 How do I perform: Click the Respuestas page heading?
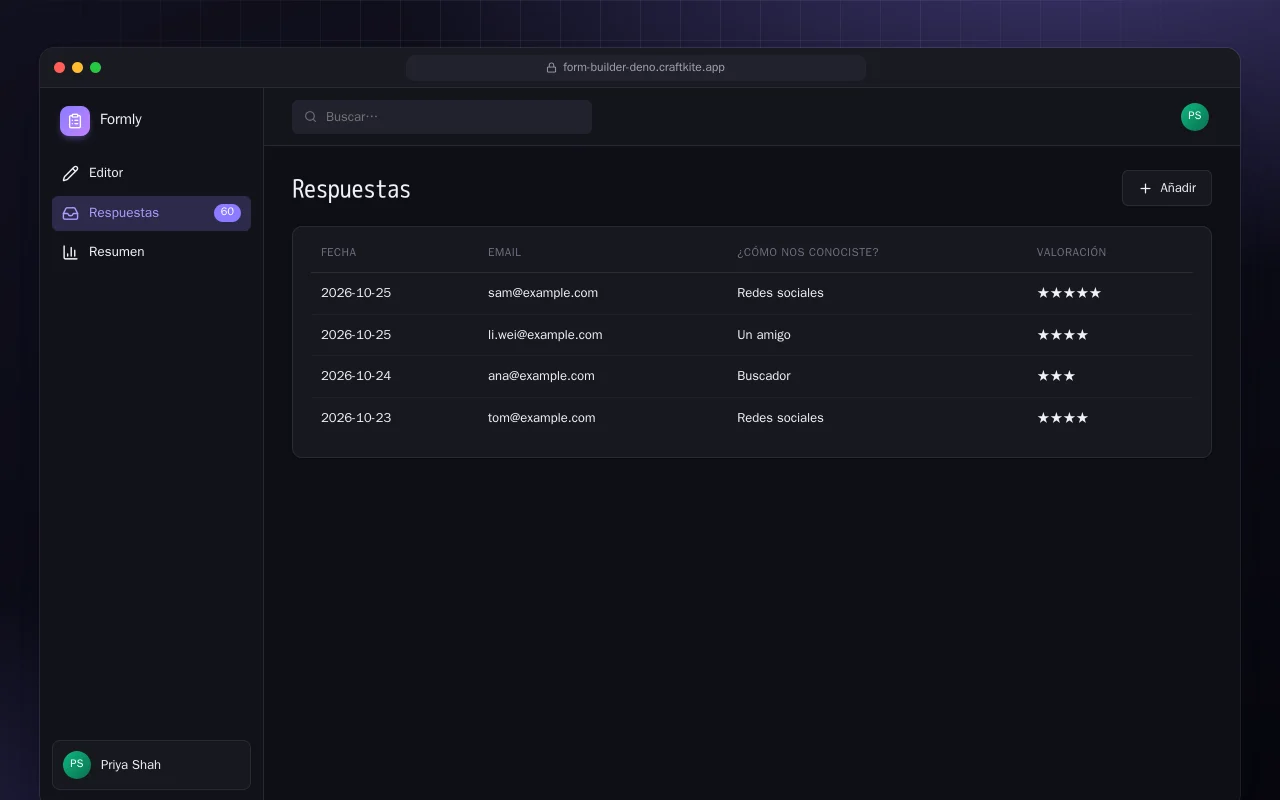(x=351, y=189)
